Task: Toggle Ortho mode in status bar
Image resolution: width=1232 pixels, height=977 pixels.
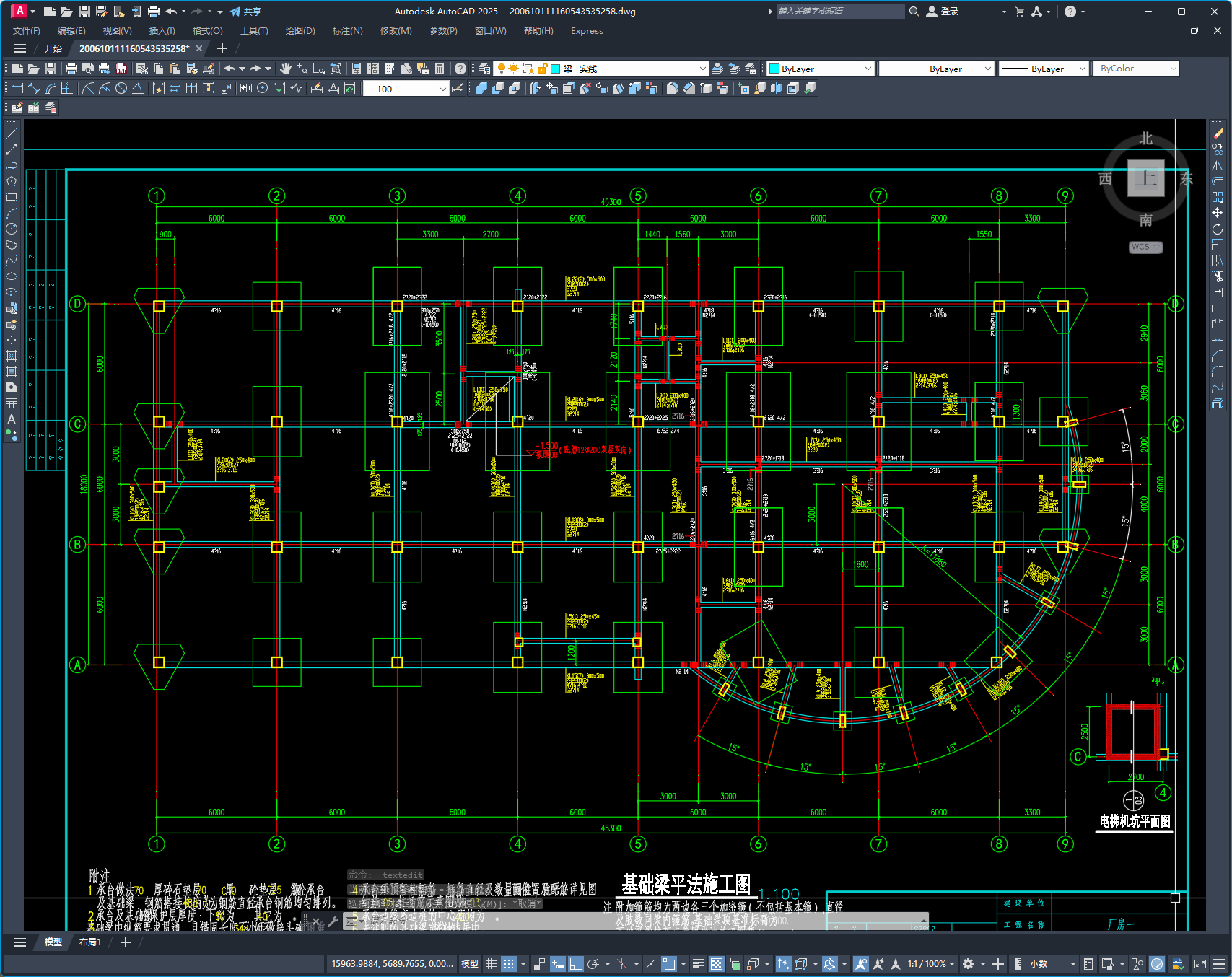Action: point(575,964)
